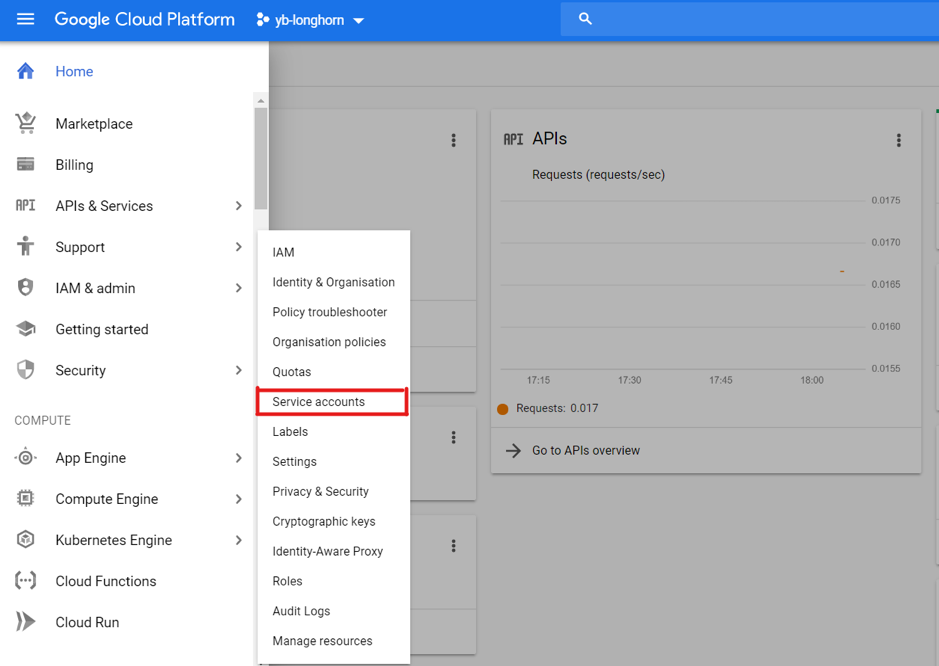
Task: Open the hamburger navigation menu
Action: (25, 19)
